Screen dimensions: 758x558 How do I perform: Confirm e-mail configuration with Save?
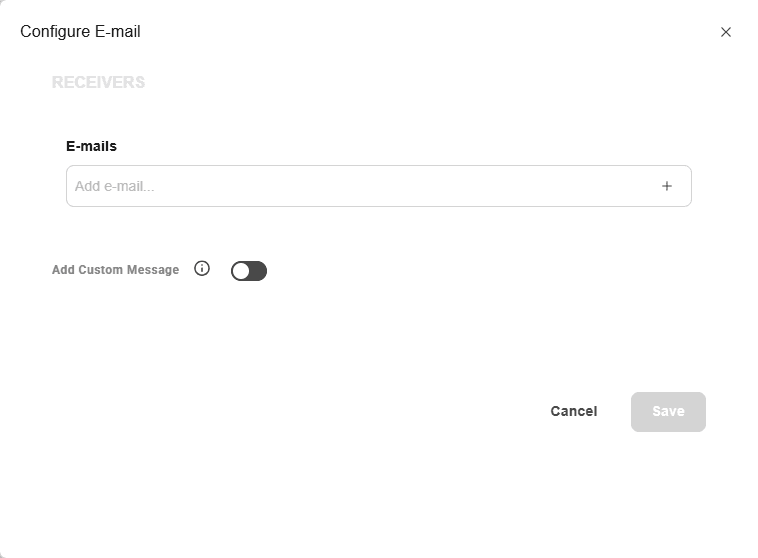click(x=668, y=412)
